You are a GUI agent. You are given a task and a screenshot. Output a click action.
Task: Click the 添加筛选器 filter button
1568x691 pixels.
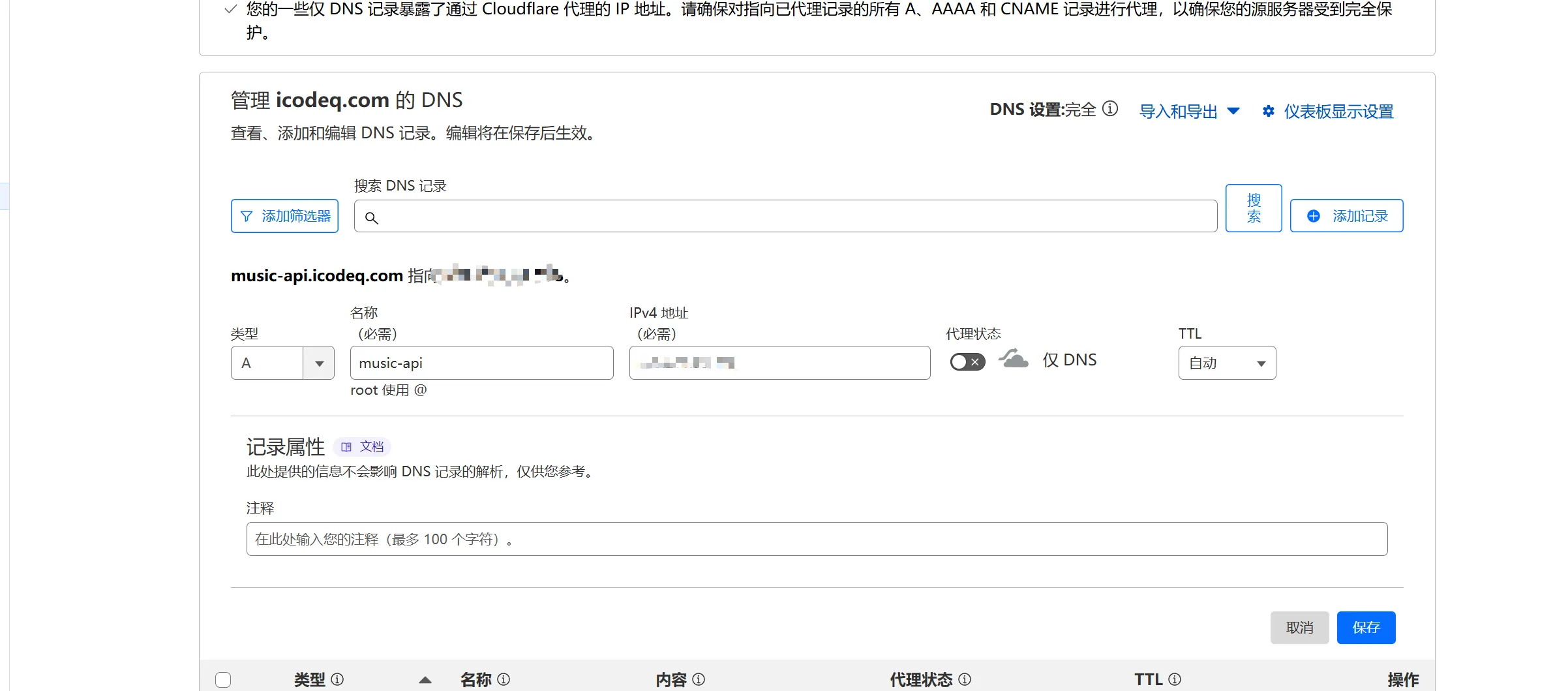[x=284, y=216]
